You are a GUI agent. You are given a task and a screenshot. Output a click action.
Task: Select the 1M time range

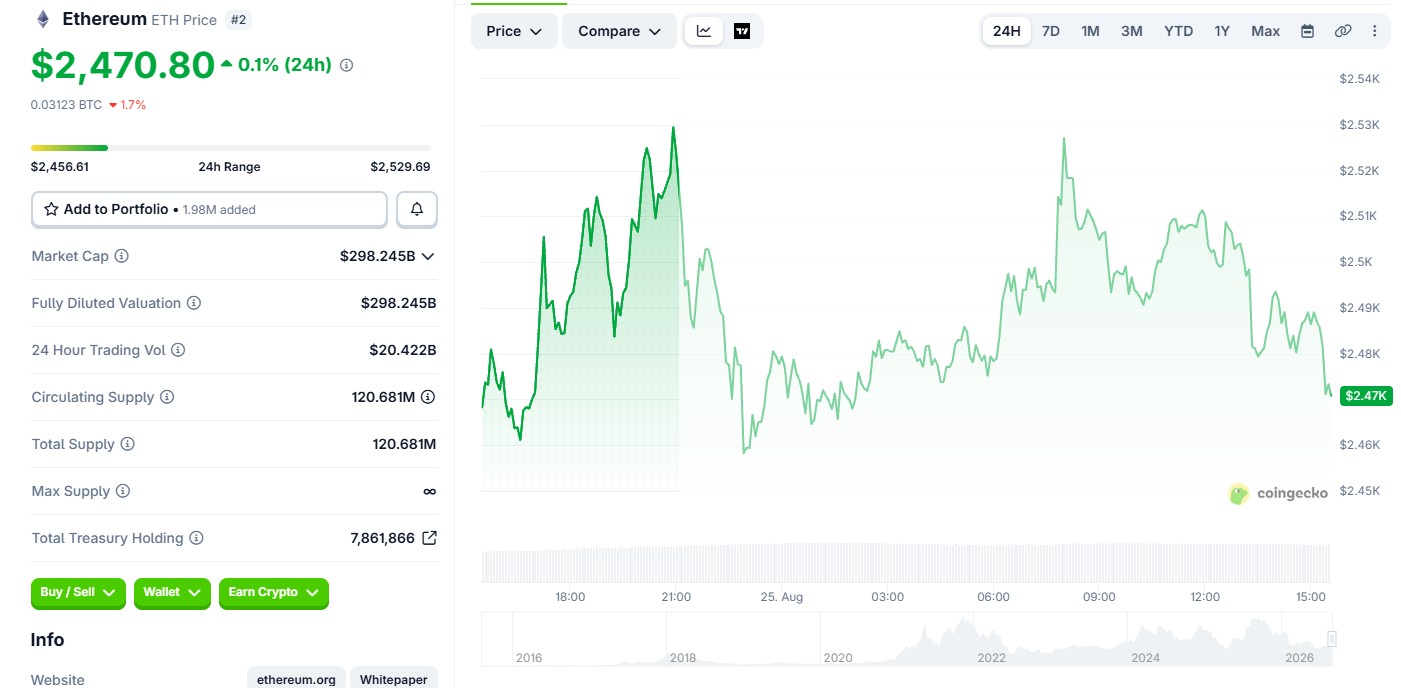[x=1090, y=31]
